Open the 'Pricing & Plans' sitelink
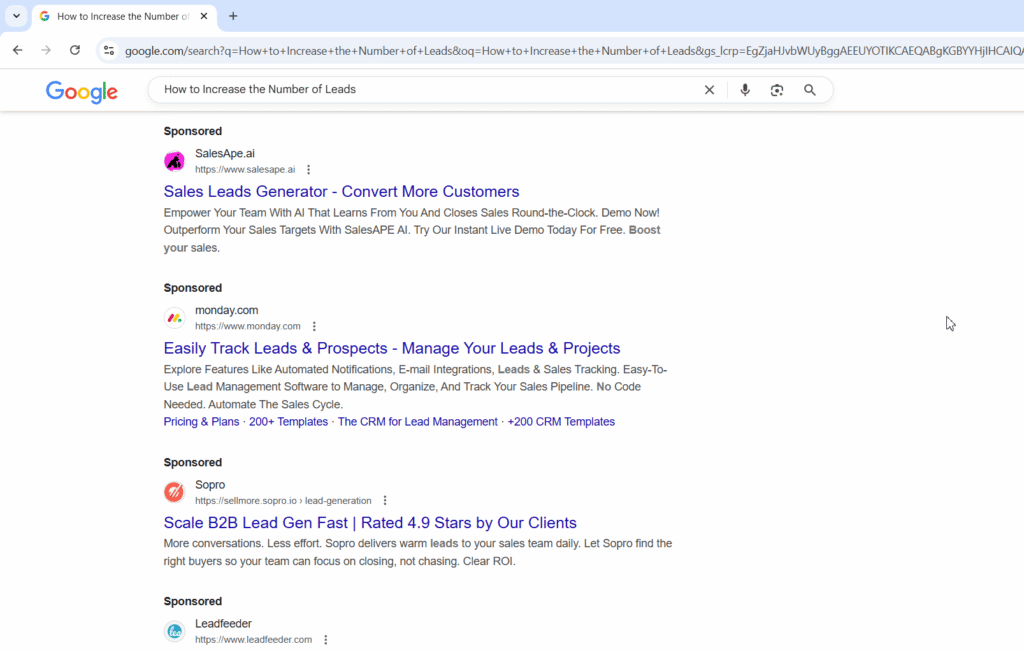Screen dimensions: 1024x653 201,422
